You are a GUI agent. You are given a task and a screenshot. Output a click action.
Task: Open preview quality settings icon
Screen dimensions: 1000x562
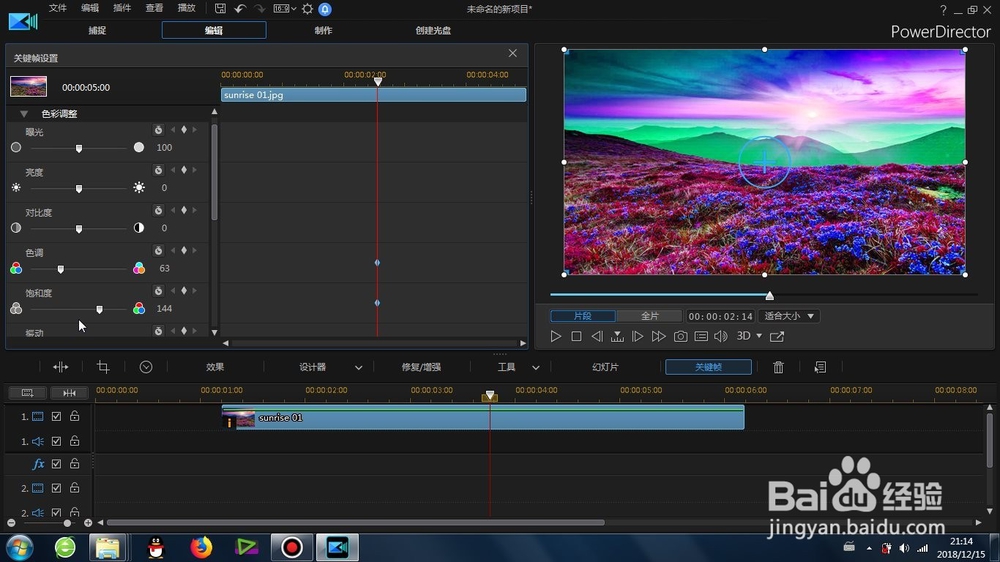(x=701, y=336)
